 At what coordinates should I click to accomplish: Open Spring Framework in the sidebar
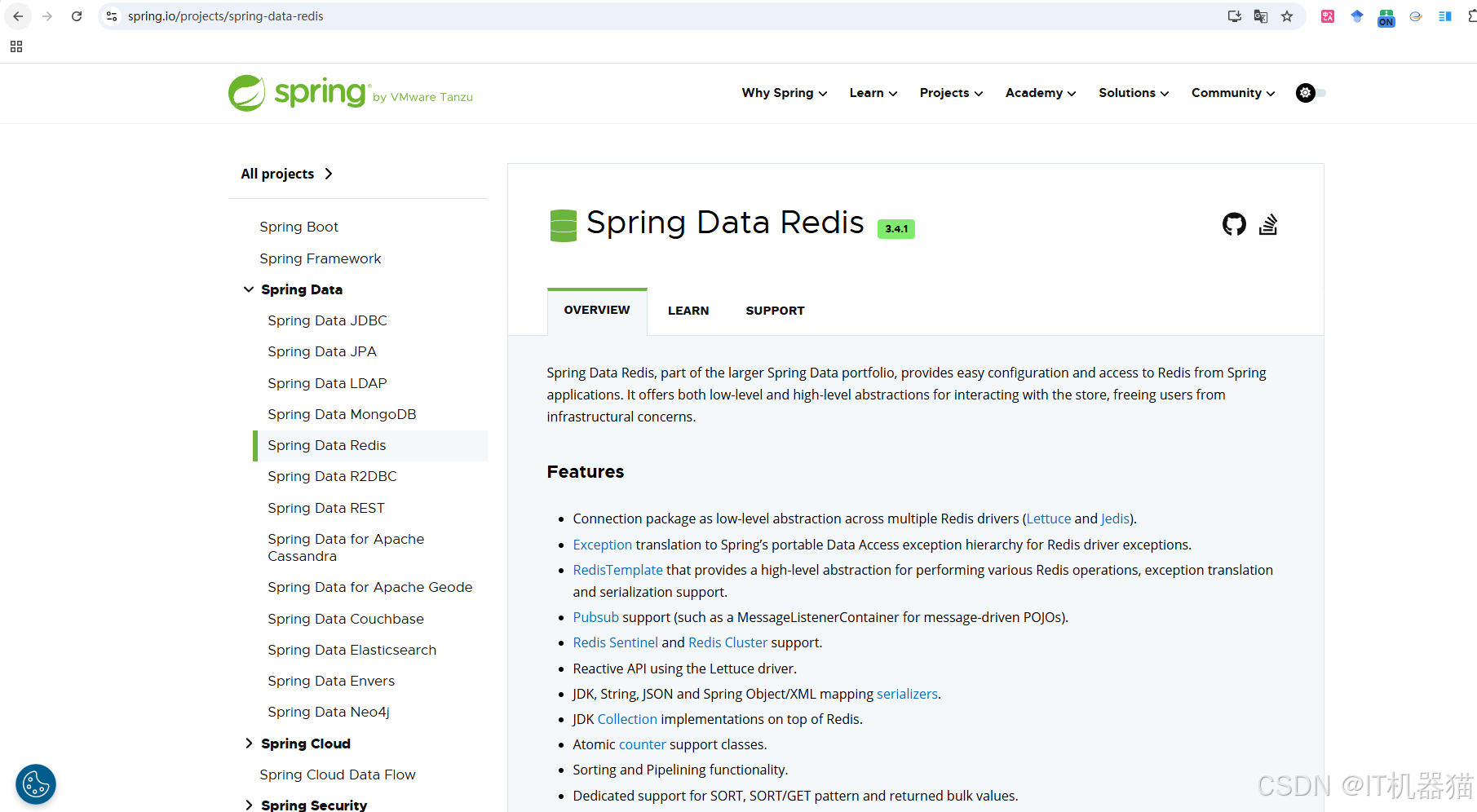321,258
